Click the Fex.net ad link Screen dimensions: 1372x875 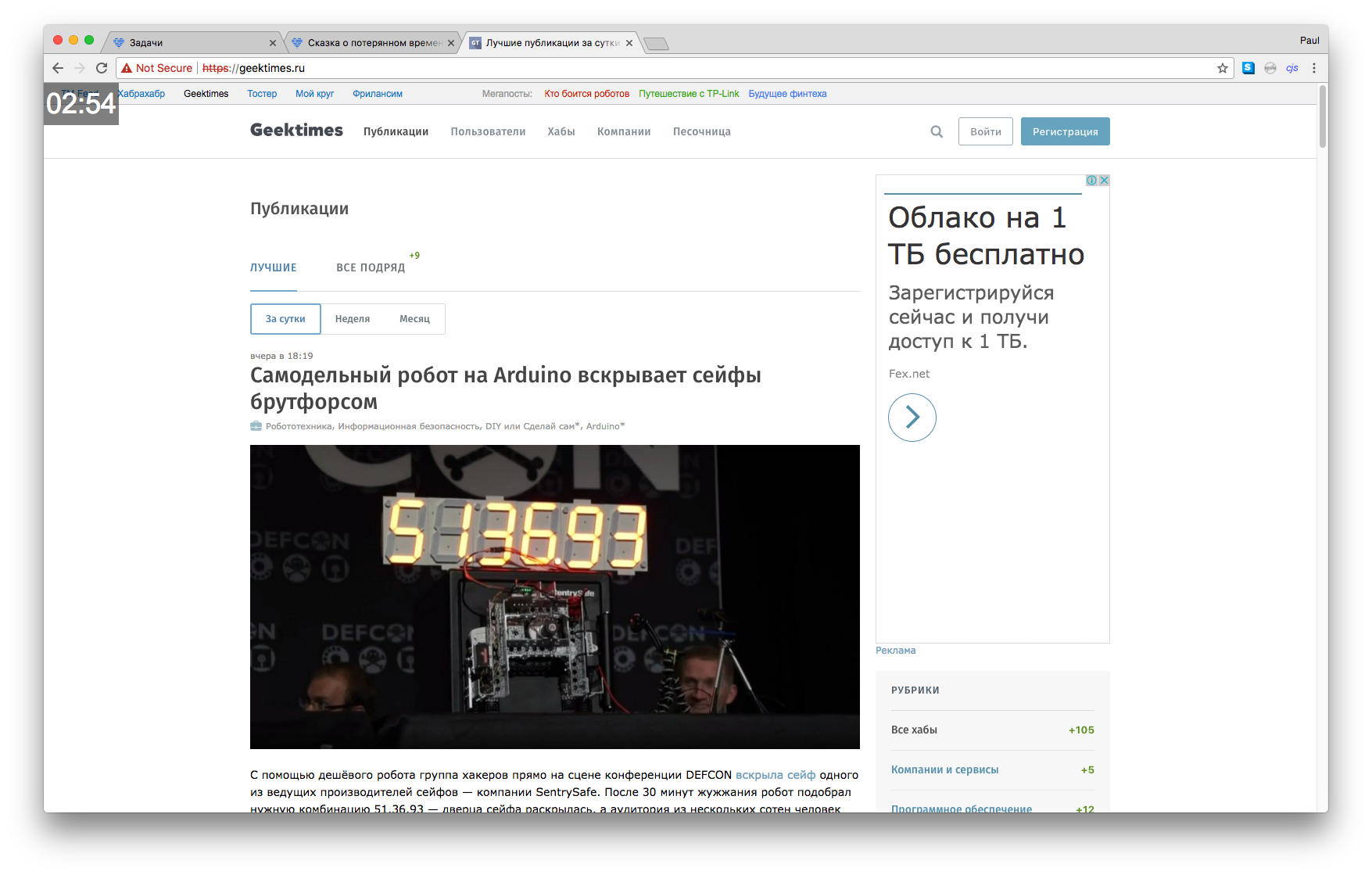coord(909,374)
